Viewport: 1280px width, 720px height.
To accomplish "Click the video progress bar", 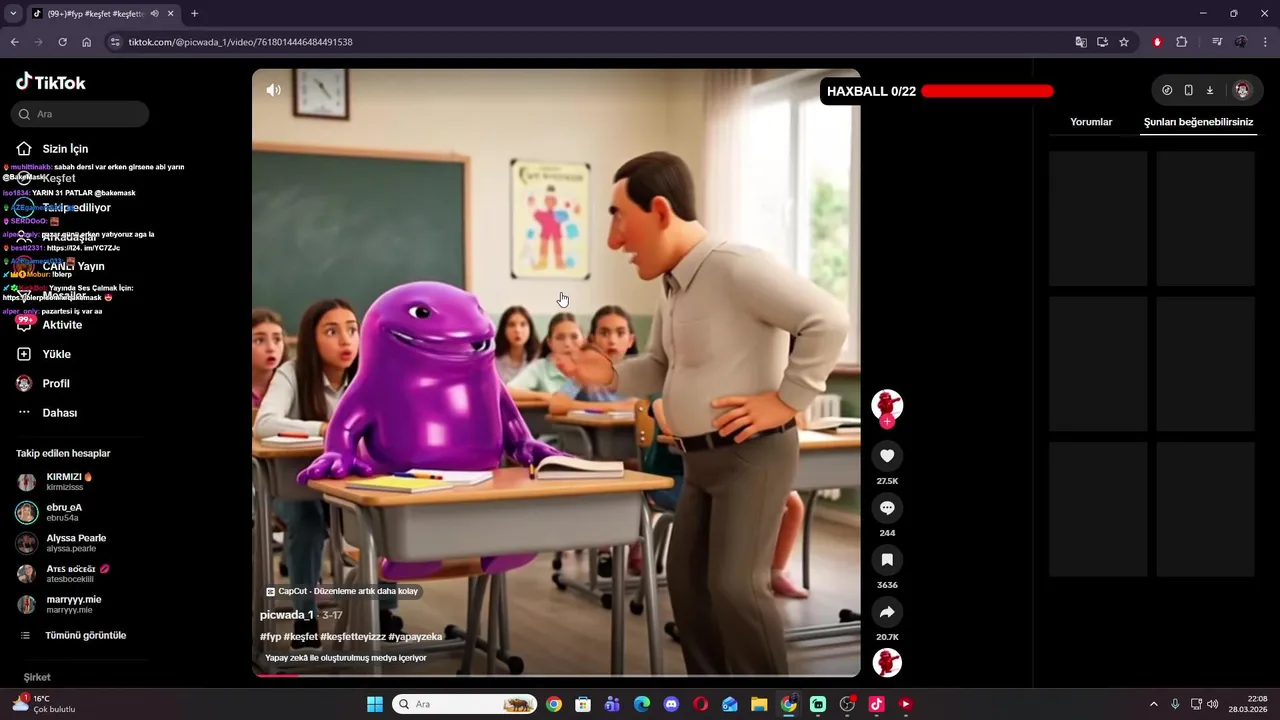I will click(556, 675).
